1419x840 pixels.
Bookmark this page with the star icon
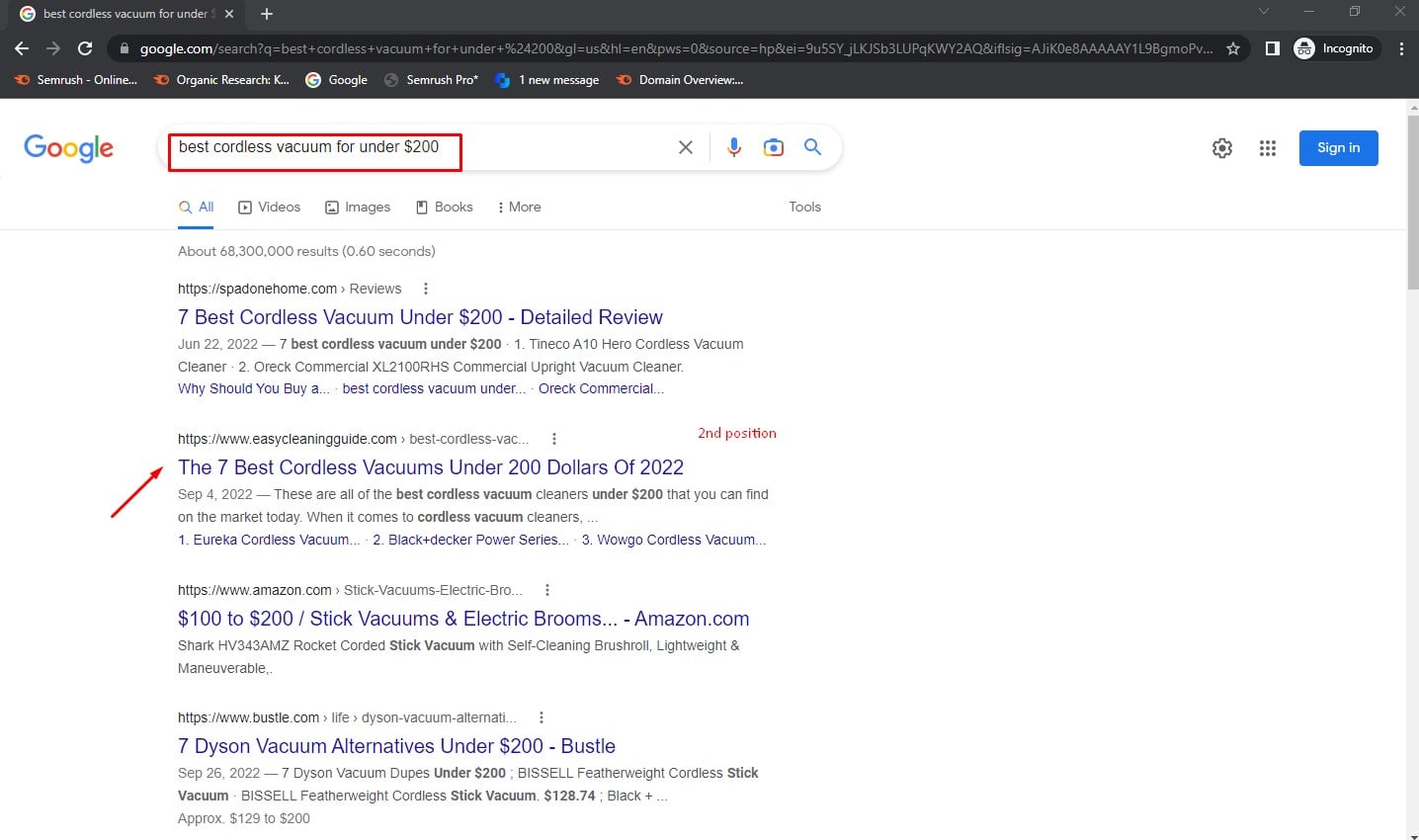coord(1234,47)
